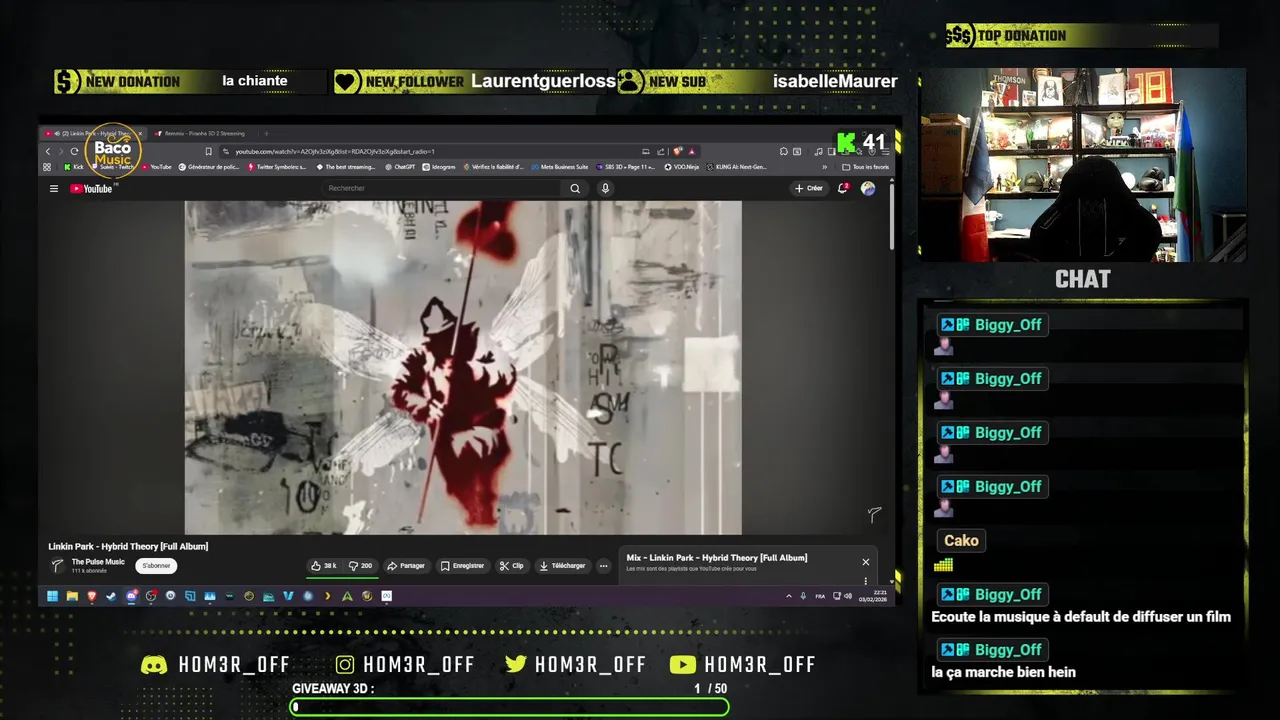Open The Pulse Music channel name link
1280x720 pixels.
(98, 562)
